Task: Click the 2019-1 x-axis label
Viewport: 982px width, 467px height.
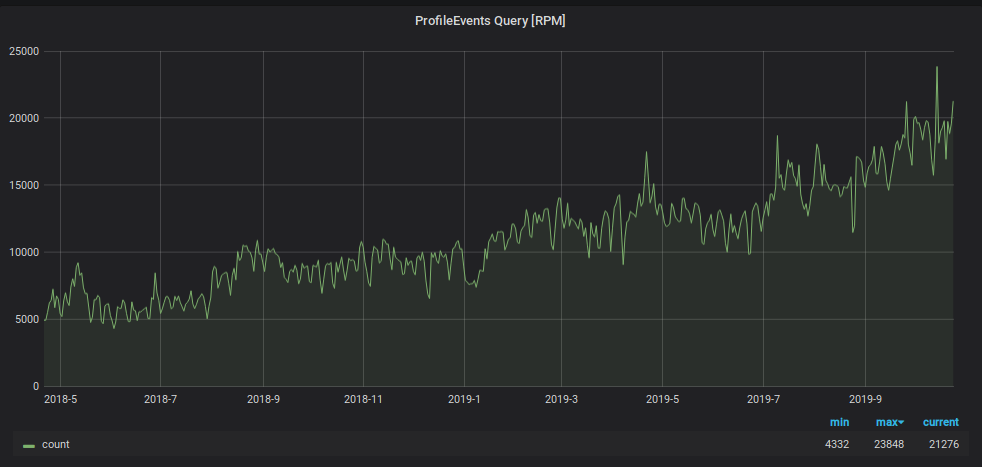Action: (464, 398)
